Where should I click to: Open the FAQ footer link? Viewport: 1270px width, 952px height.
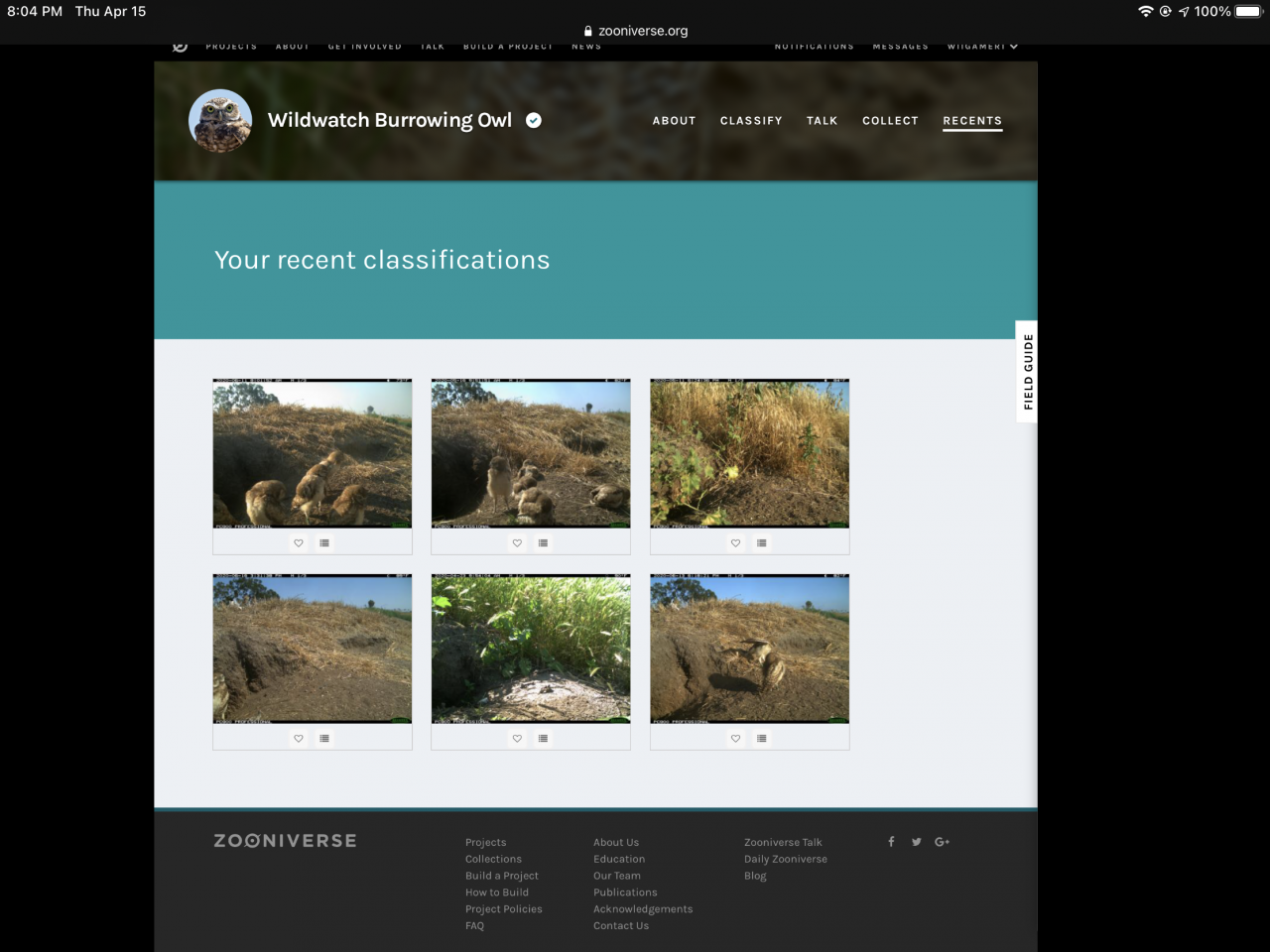tap(474, 926)
